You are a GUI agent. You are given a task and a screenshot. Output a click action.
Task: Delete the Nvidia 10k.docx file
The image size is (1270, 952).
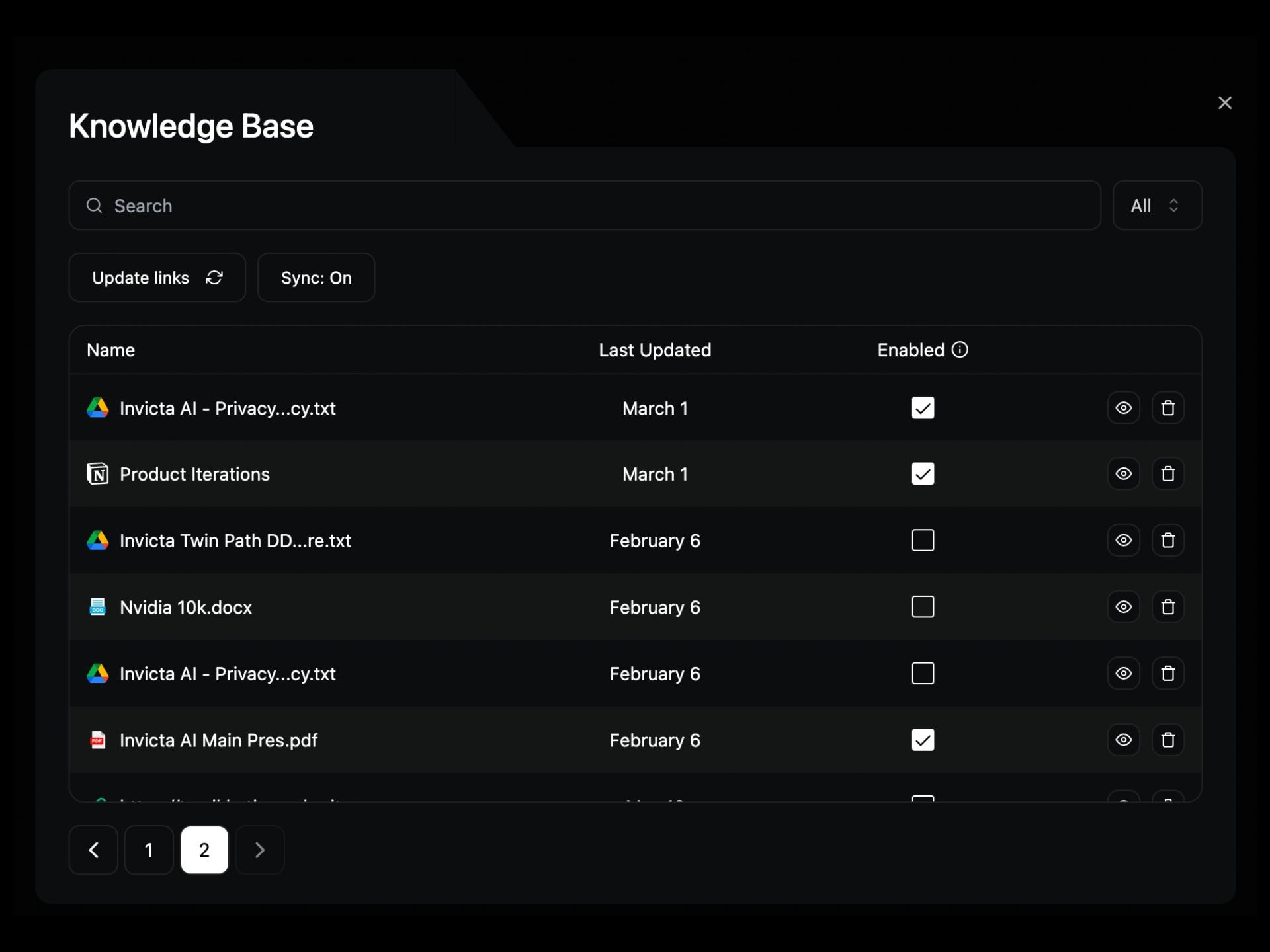pyautogui.click(x=1167, y=607)
